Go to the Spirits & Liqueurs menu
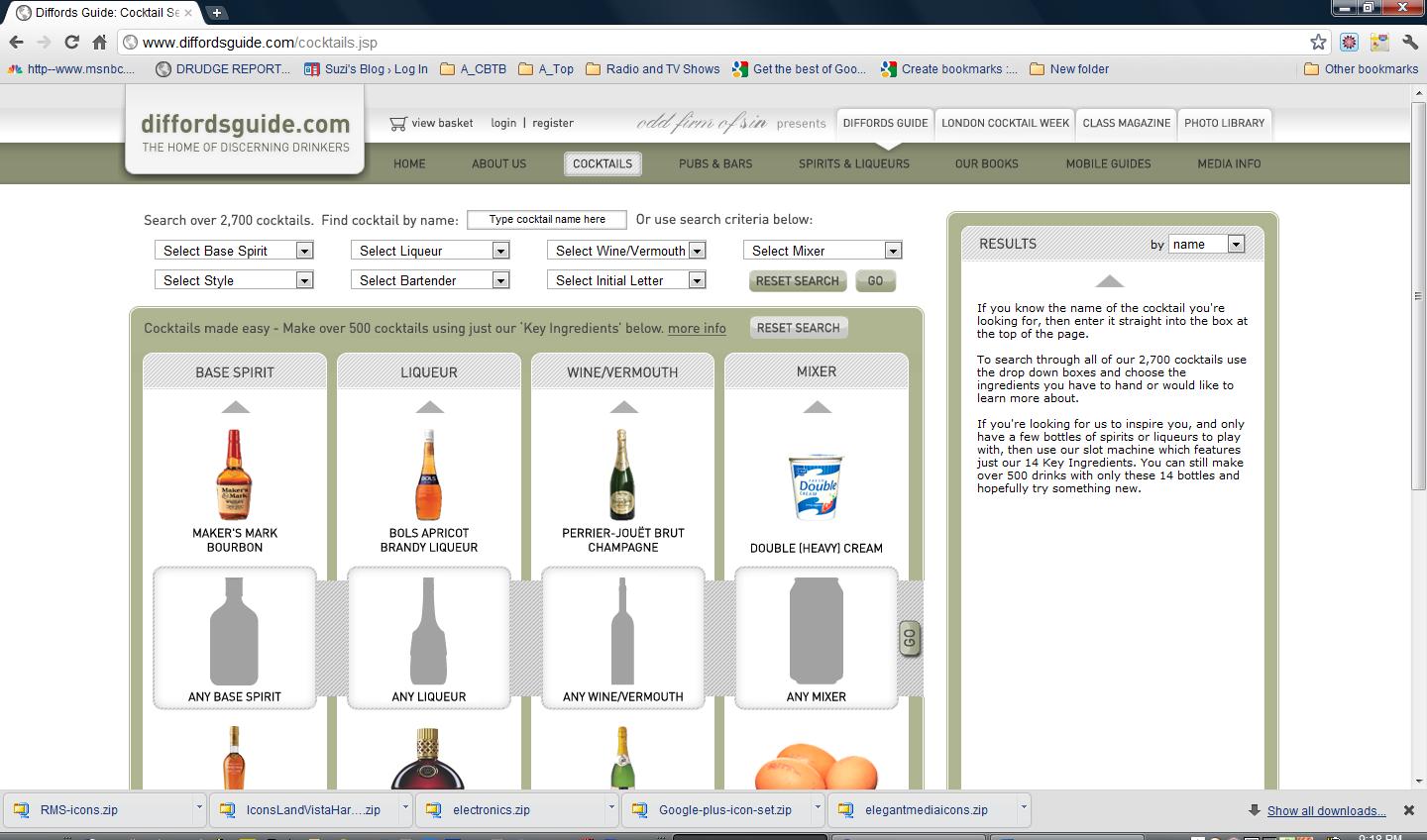The image size is (1427, 840). (853, 163)
